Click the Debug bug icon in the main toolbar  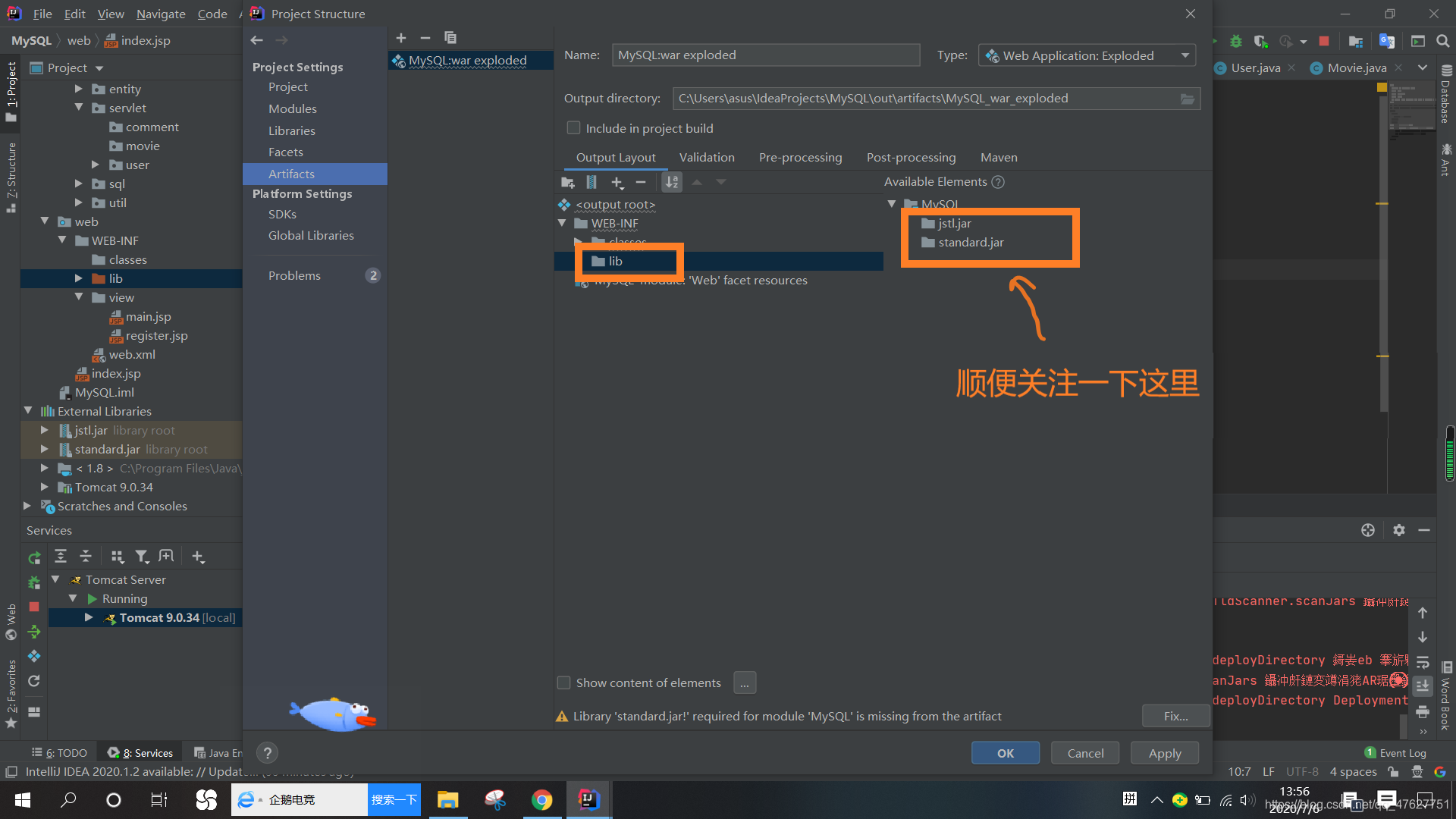point(1236,41)
